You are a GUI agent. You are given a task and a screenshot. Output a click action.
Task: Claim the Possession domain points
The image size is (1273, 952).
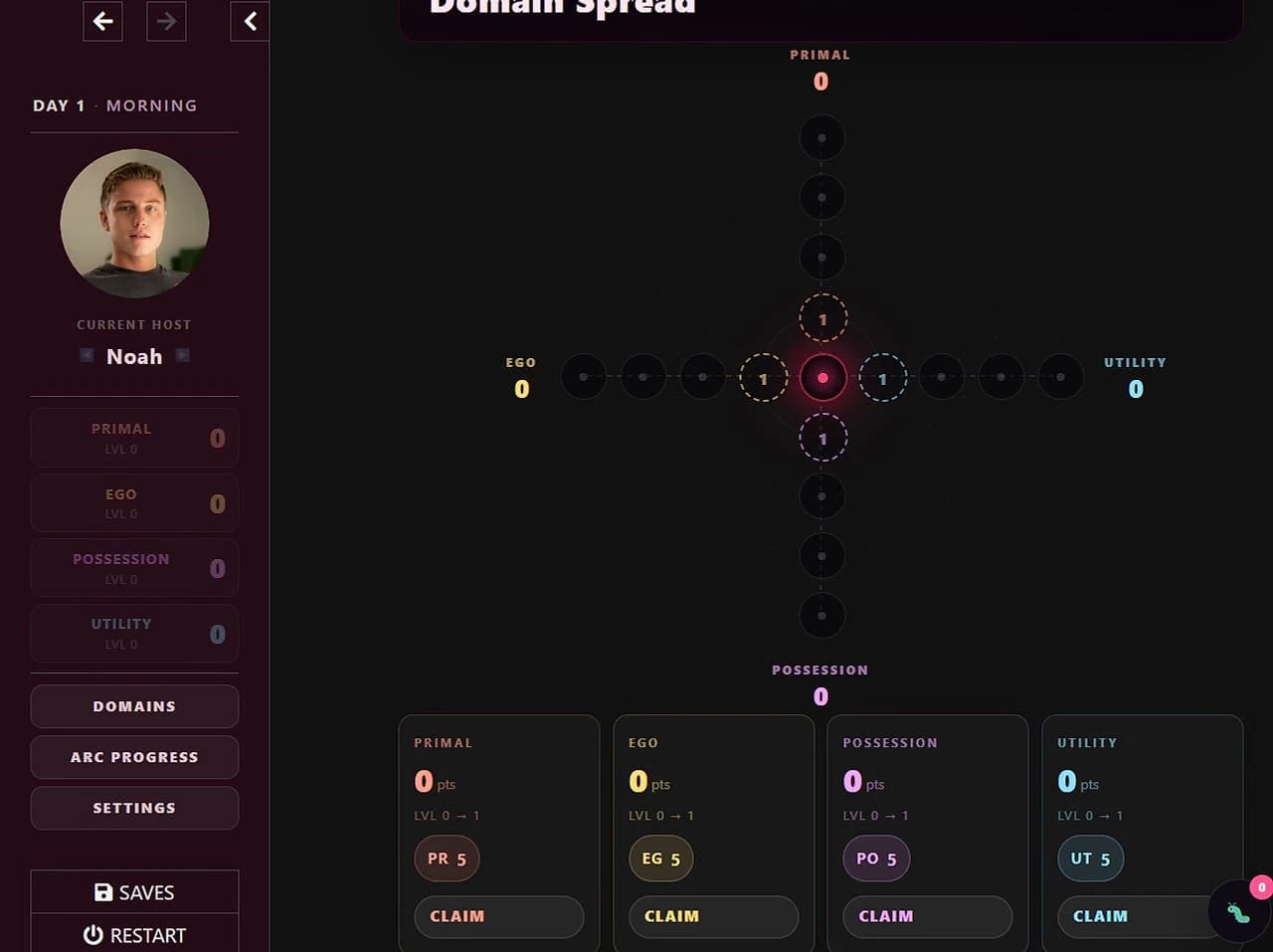pos(928,916)
